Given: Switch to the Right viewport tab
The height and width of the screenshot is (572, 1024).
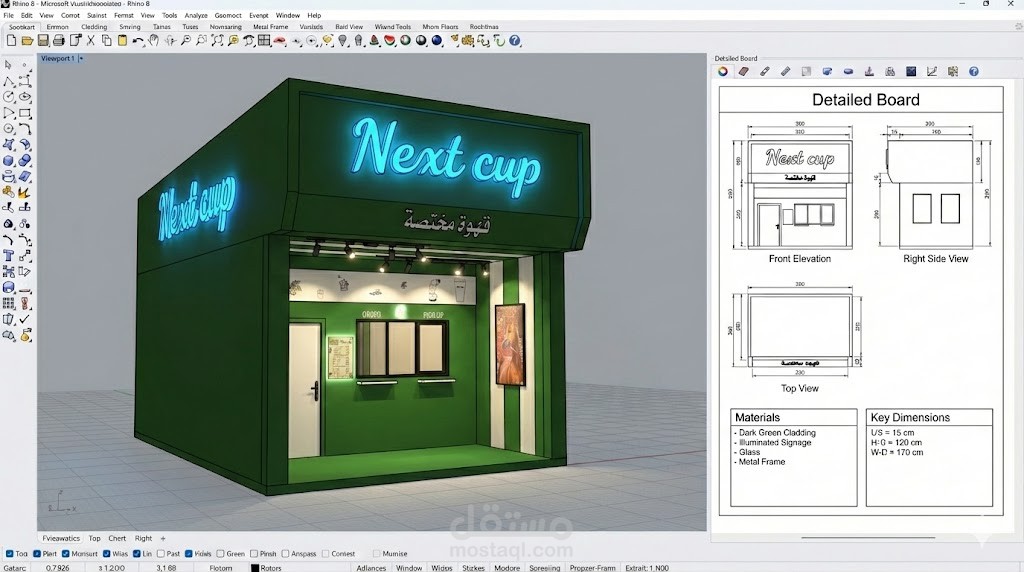Looking at the screenshot, I should point(143,538).
